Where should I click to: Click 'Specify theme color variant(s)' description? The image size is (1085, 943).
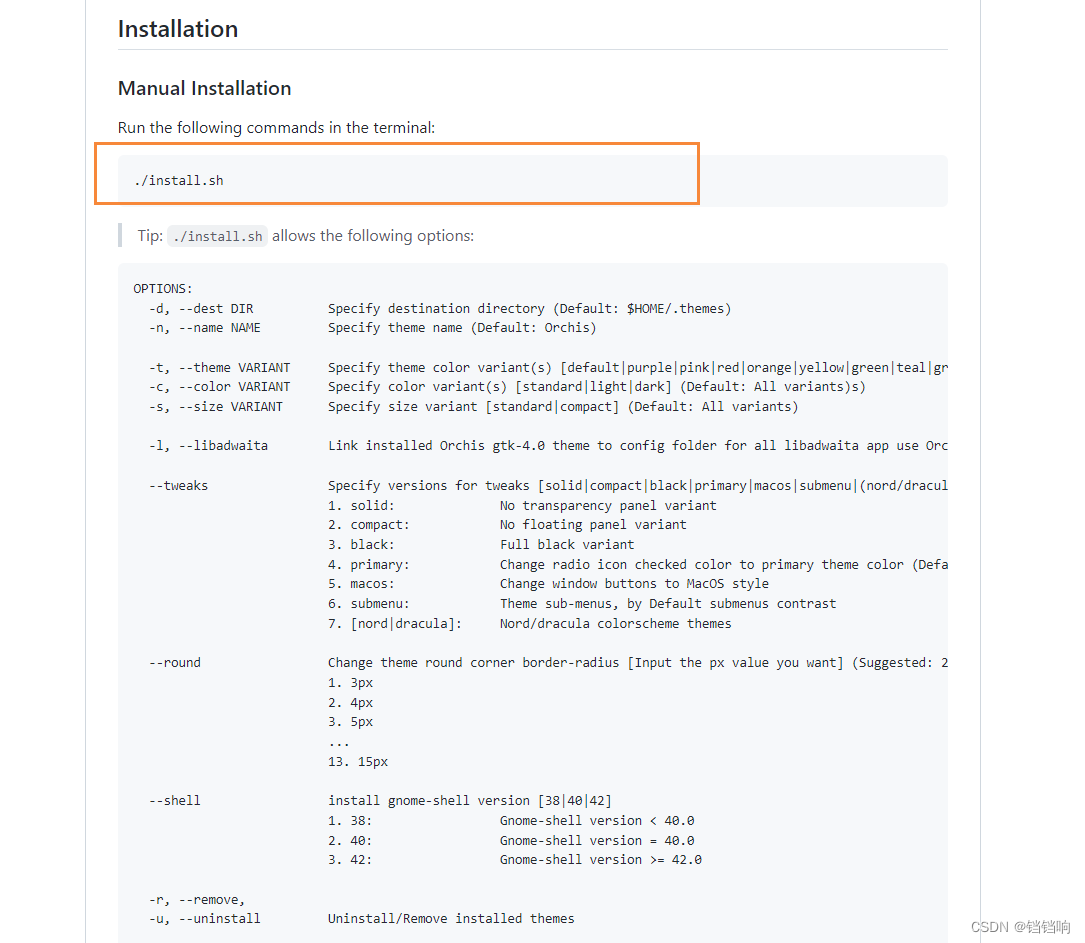(x=638, y=367)
